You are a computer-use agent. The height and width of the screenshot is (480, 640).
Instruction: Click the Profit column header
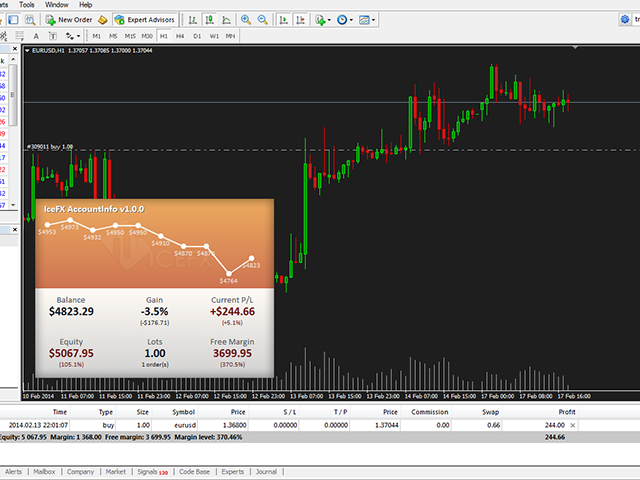click(x=567, y=412)
